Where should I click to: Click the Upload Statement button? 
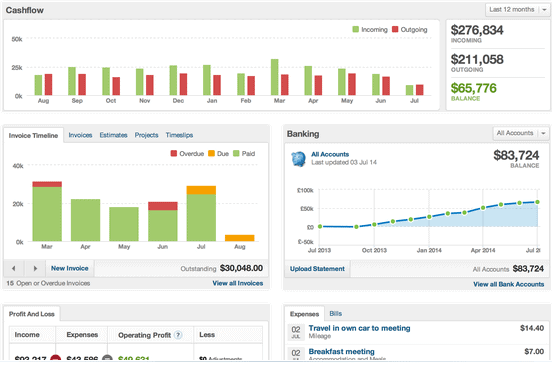click(317, 269)
